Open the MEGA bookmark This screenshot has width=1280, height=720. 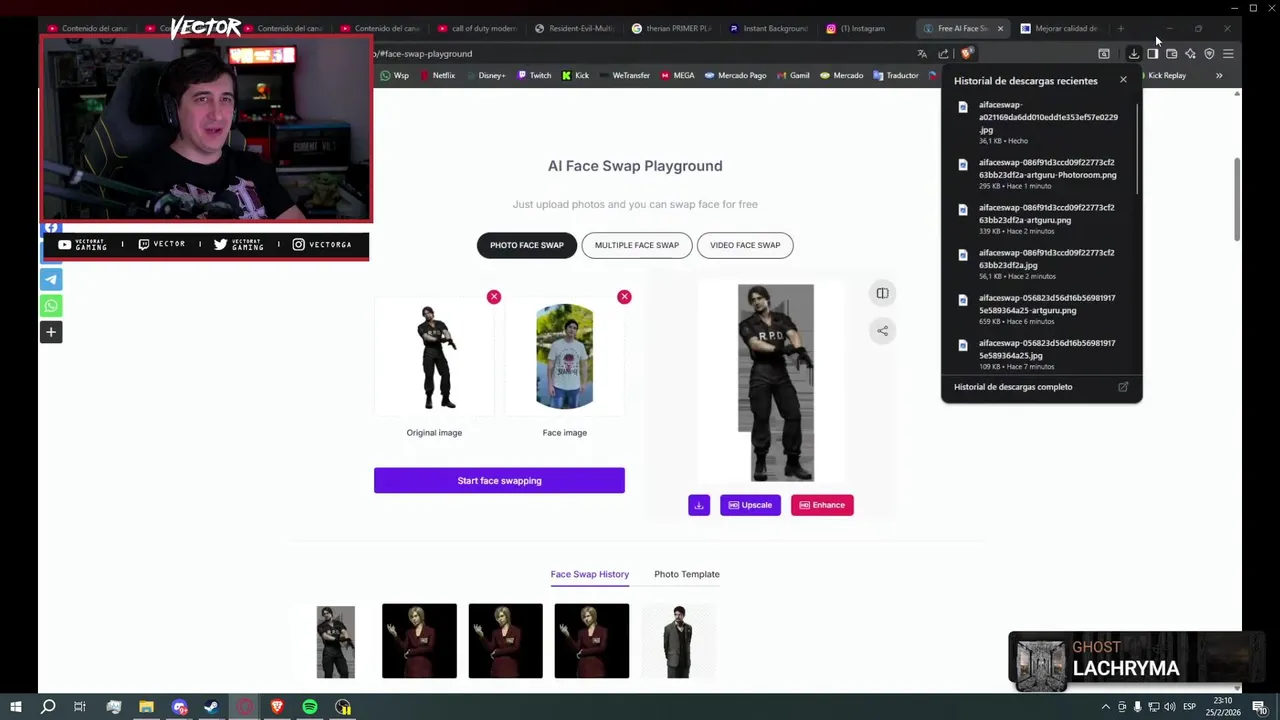[677, 76]
